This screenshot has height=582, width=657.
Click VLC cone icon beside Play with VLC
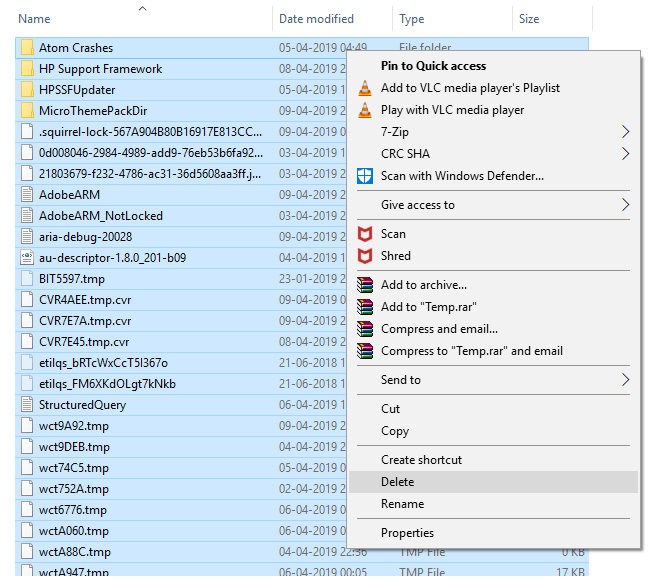click(x=365, y=110)
